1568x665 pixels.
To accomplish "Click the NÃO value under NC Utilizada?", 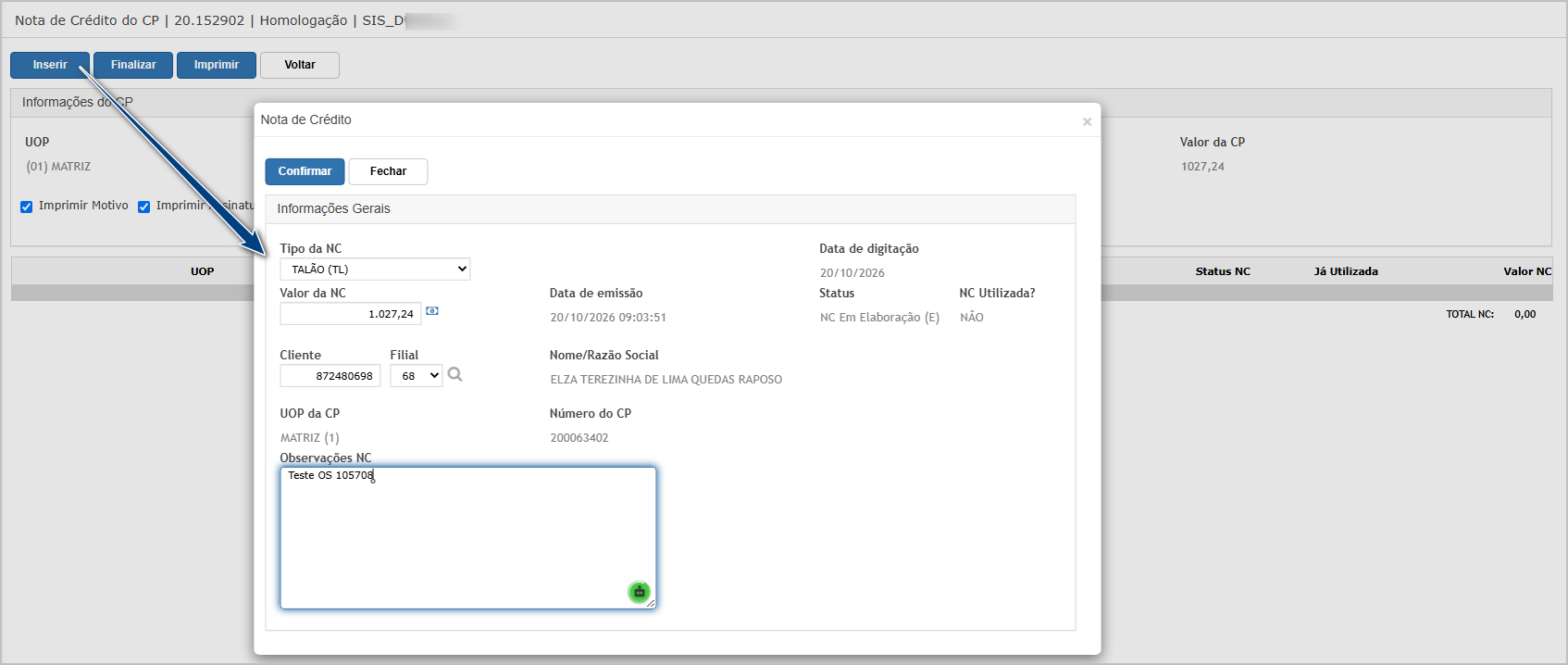I will point(972,318).
